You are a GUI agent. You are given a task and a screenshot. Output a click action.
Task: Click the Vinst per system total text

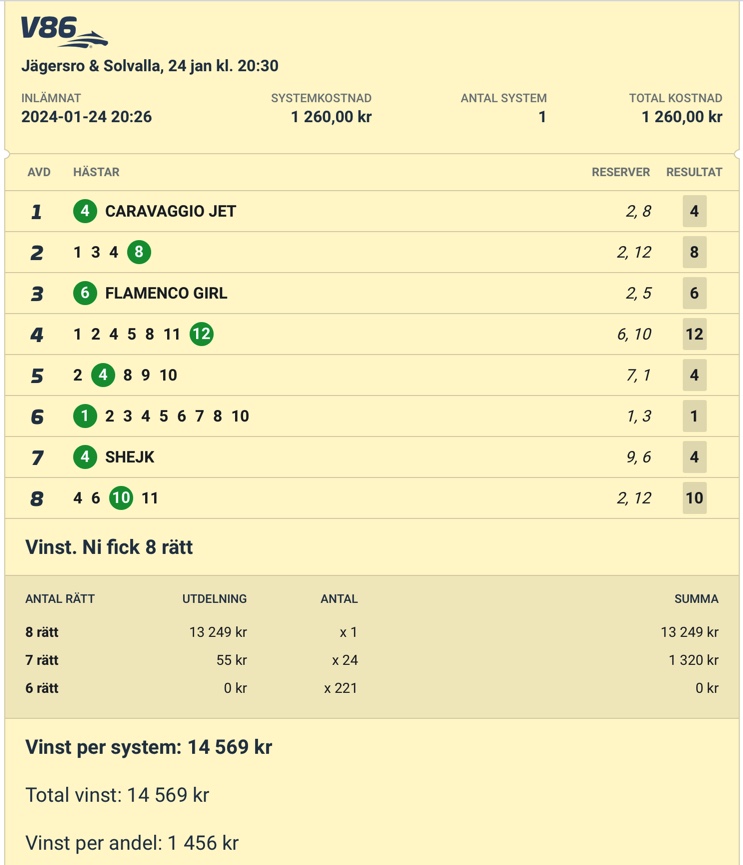click(x=149, y=747)
